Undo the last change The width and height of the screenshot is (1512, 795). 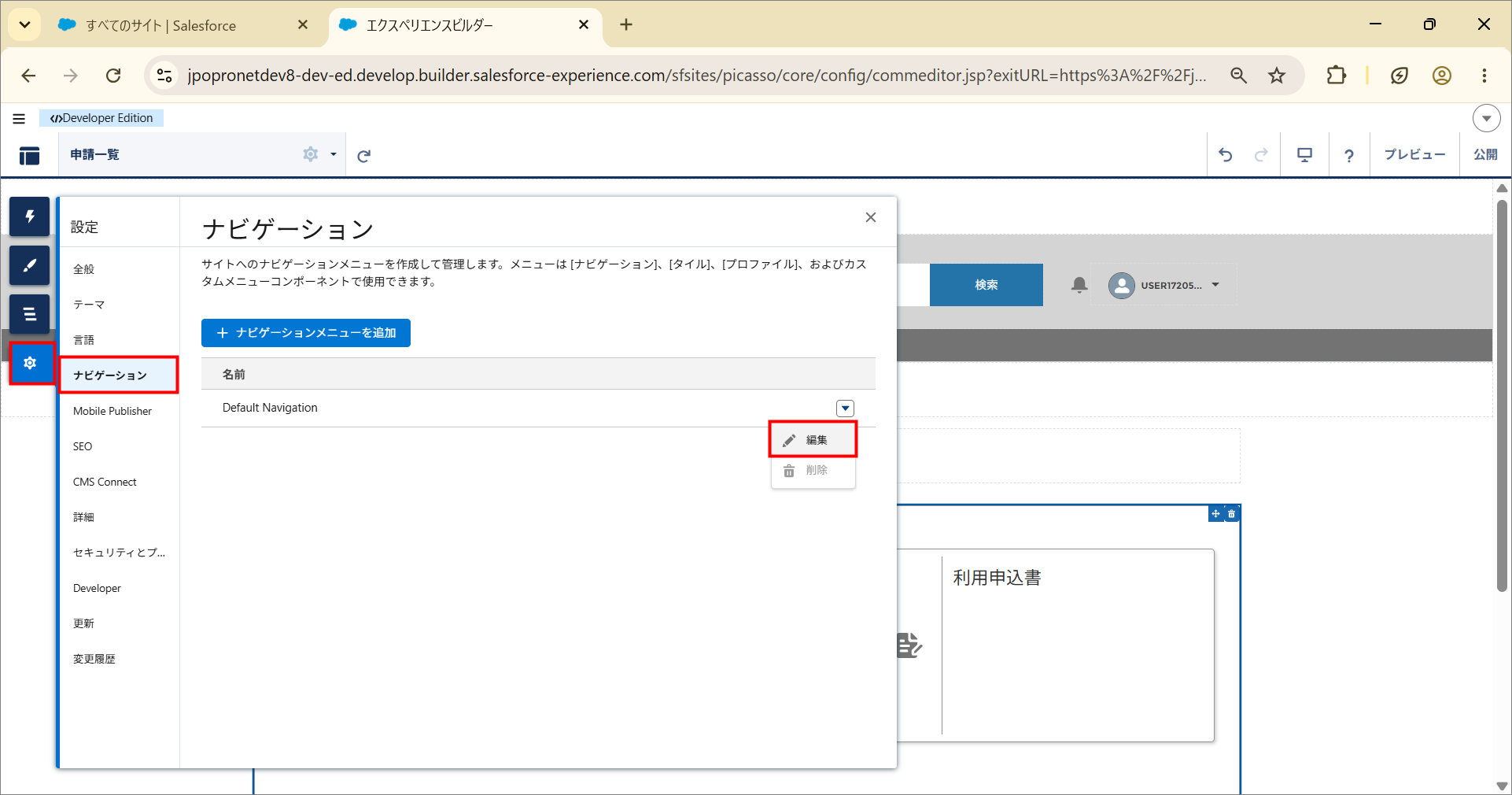tap(1226, 155)
